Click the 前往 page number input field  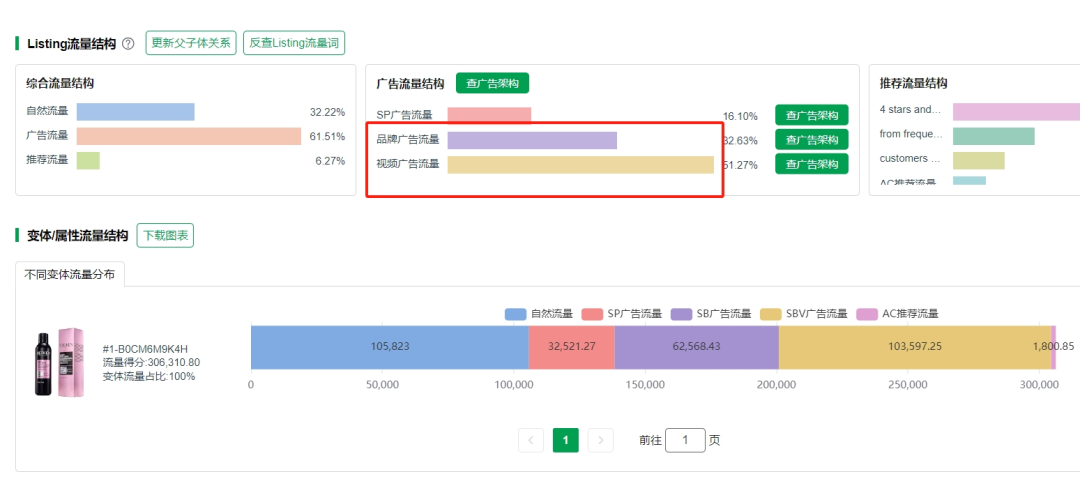[685, 440]
